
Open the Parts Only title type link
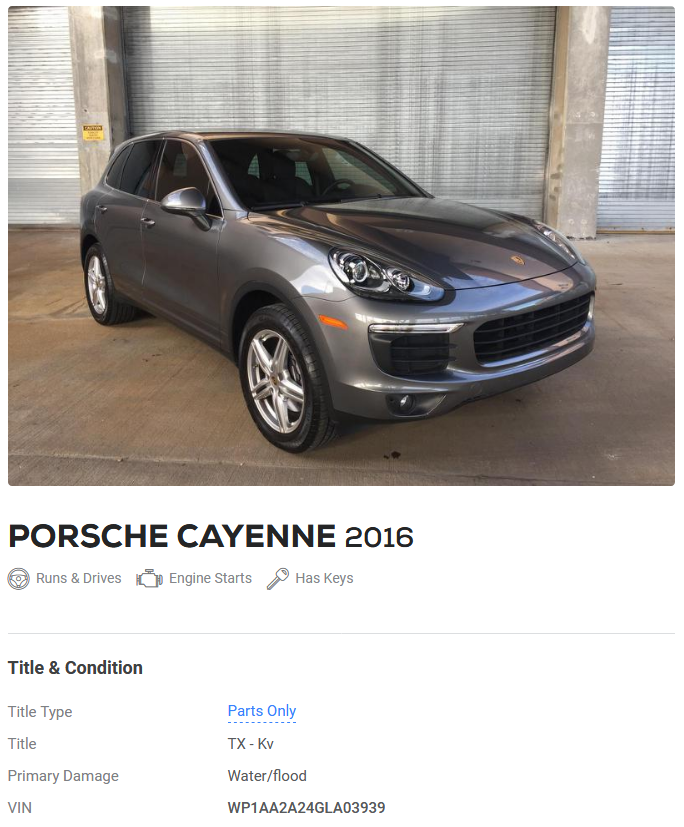(262, 711)
